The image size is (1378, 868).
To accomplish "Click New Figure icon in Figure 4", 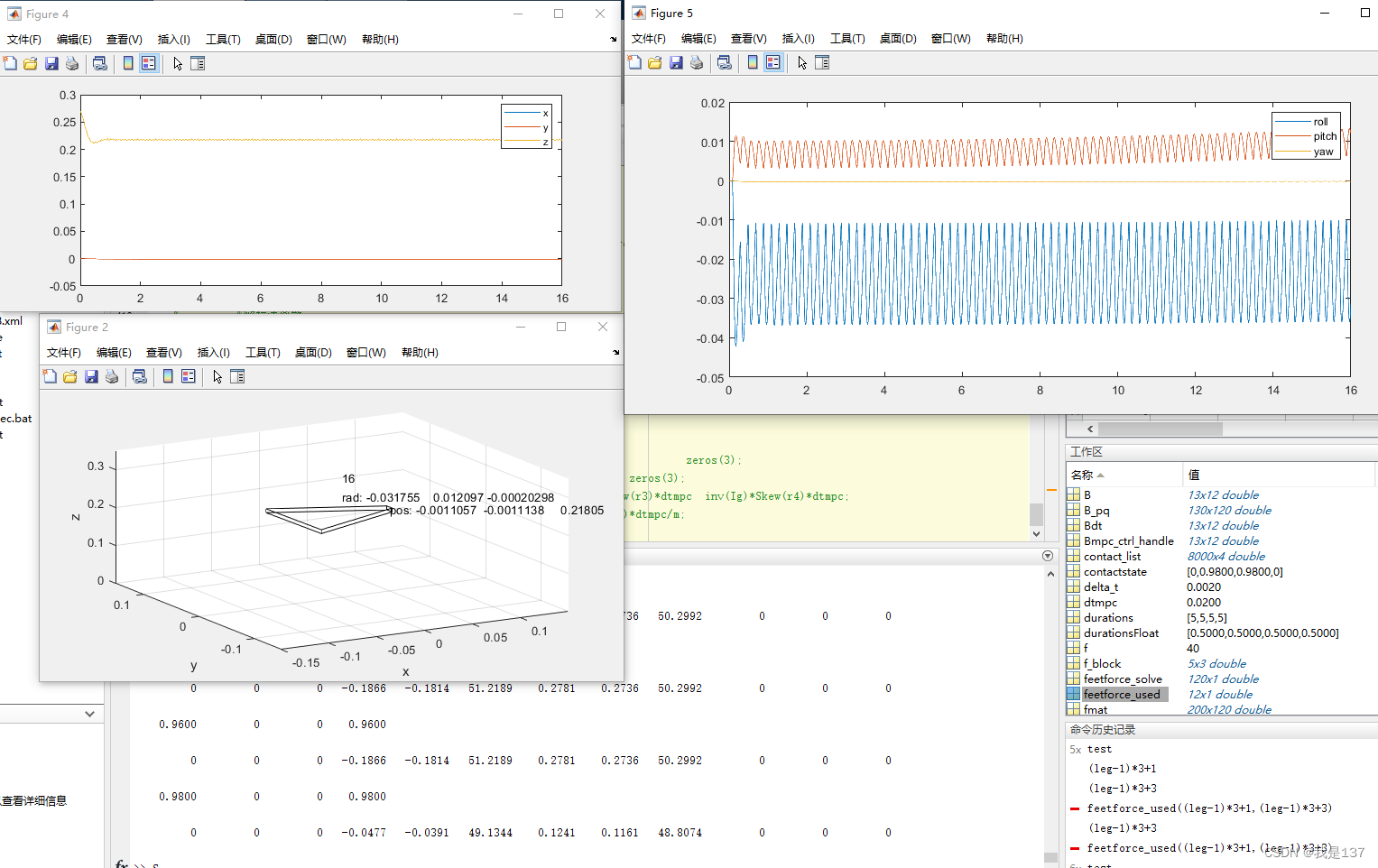I will [10, 63].
